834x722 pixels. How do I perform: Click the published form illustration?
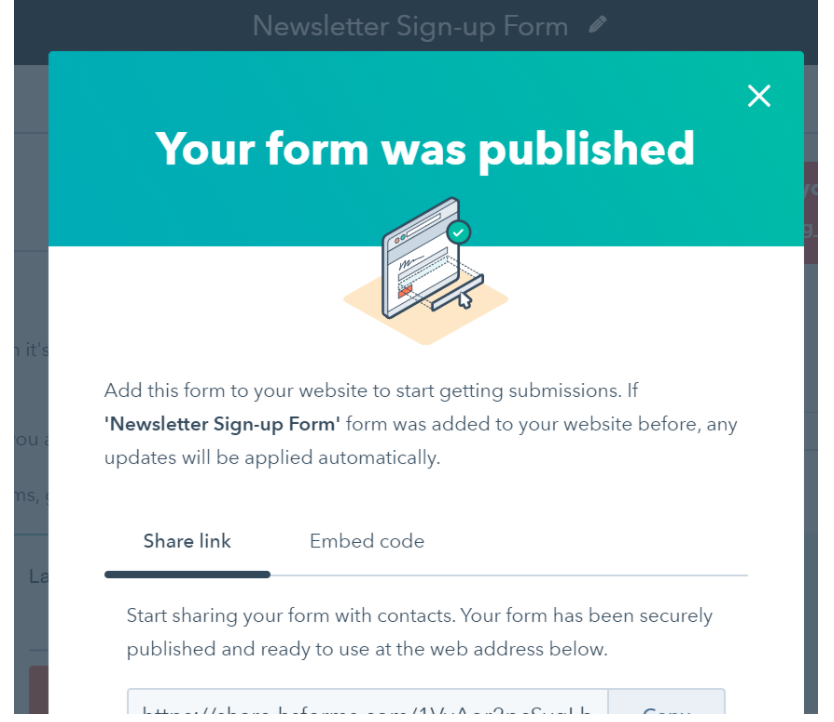(424, 268)
